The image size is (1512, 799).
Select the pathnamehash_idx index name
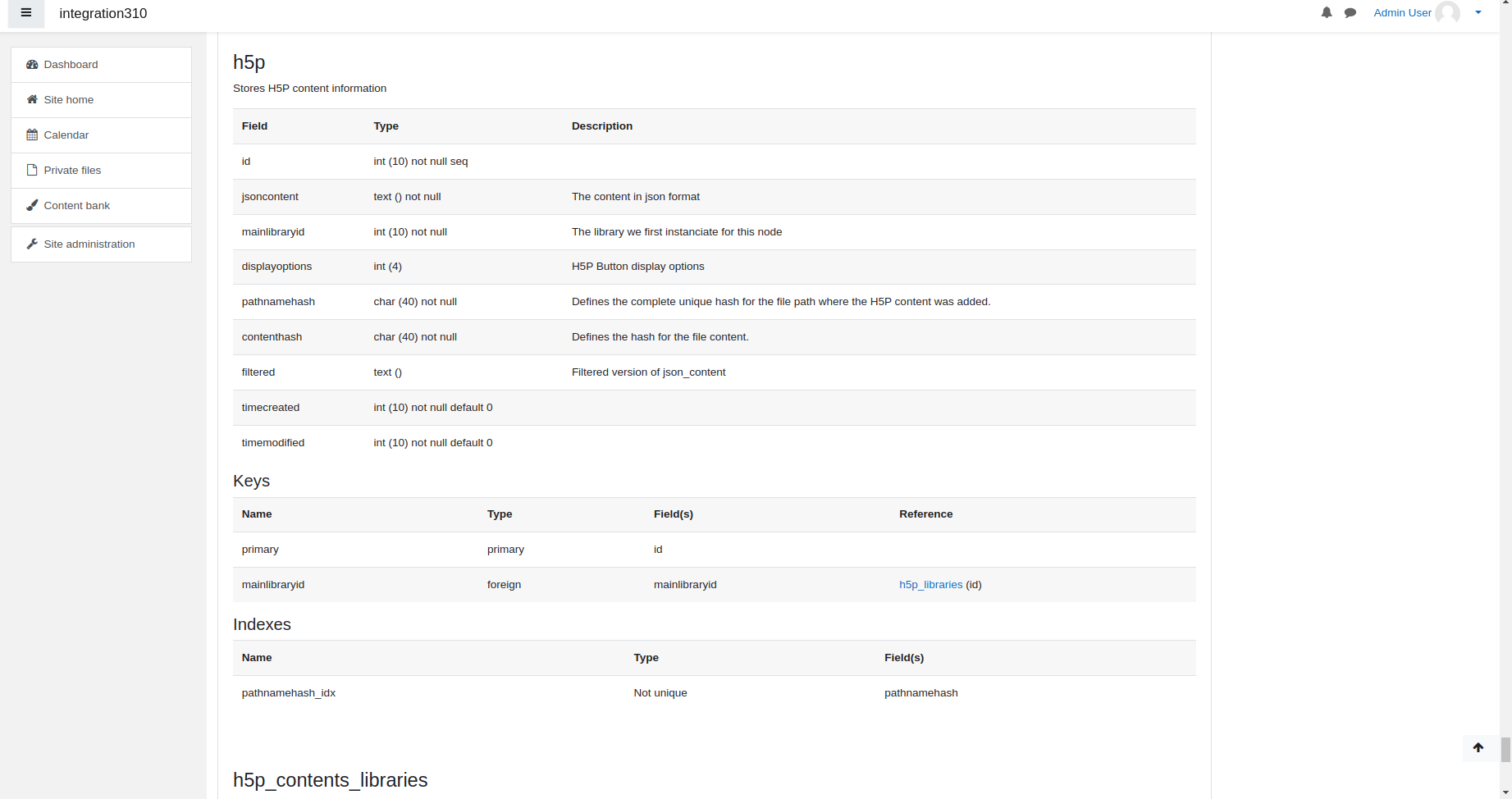[289, 693]
